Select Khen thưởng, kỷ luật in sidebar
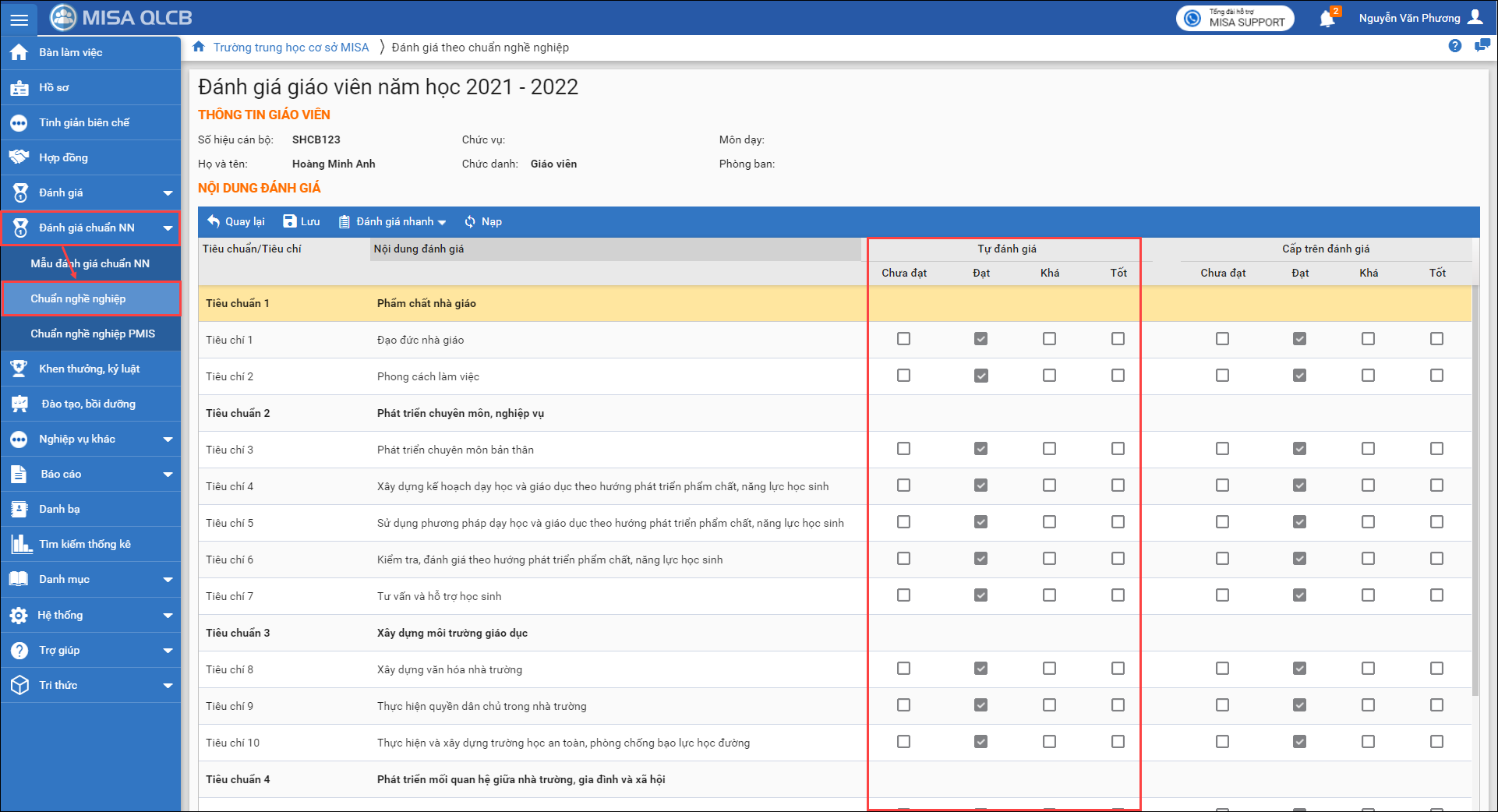This screenshot has height=812, width=1498. pyautogui.click(x=89, y=369)
